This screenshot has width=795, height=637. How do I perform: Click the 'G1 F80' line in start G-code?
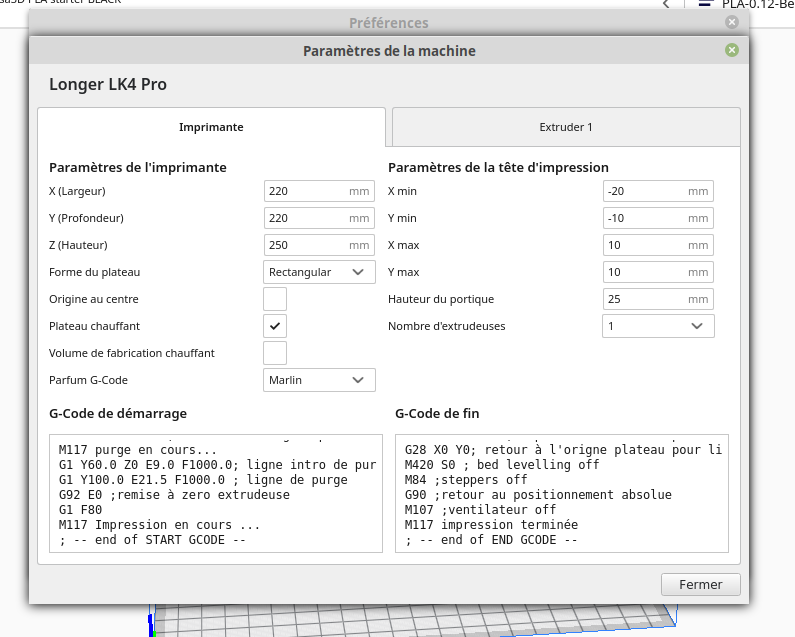tap(80, 509)
